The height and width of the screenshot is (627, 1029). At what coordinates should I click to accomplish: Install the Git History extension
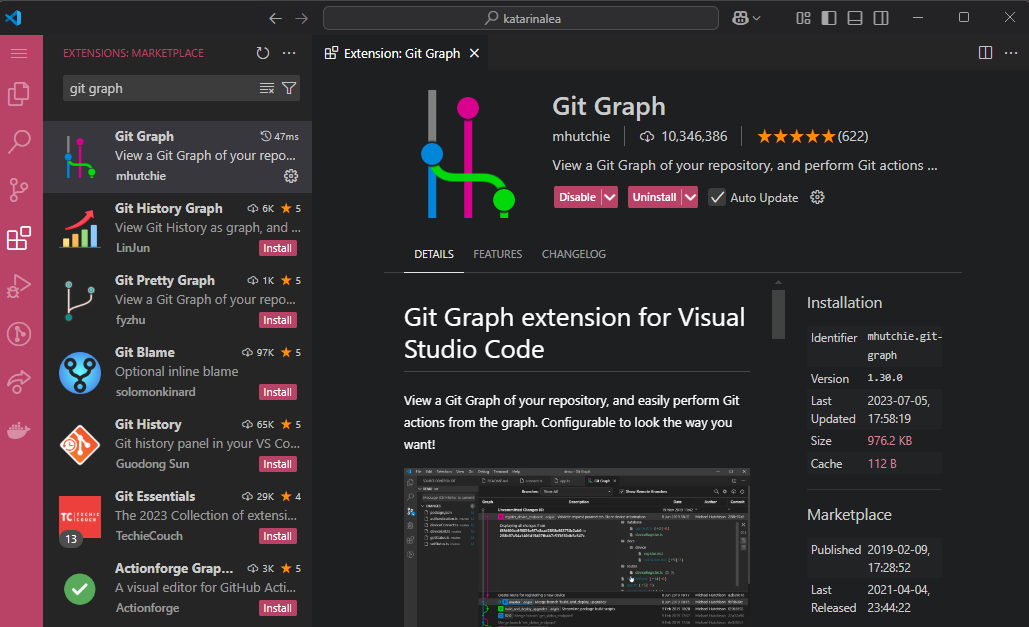coord(278,464)
